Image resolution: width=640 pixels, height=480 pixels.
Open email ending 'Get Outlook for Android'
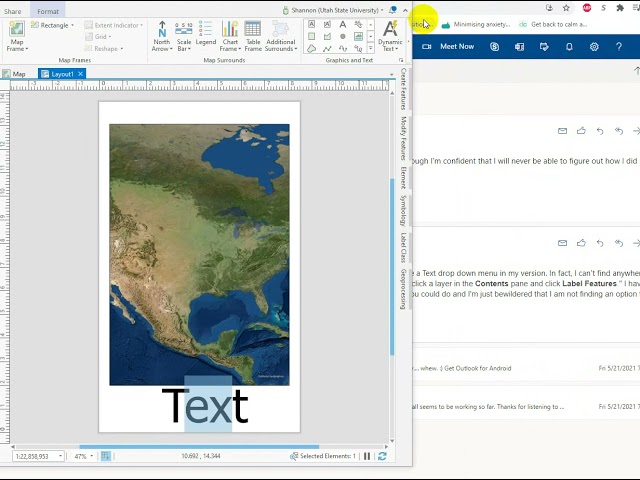click(x=526, y=368)
